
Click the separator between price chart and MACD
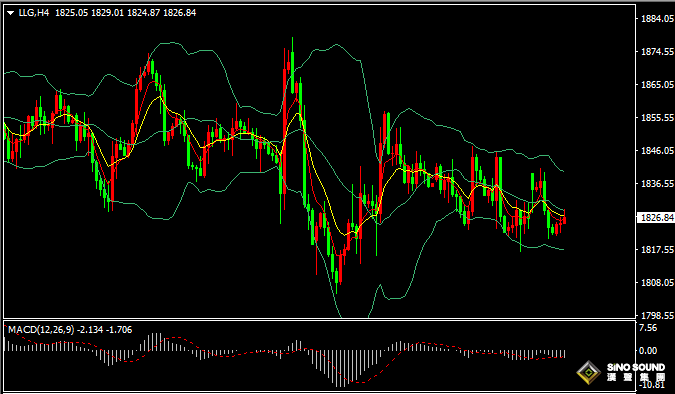click(319, 319)
